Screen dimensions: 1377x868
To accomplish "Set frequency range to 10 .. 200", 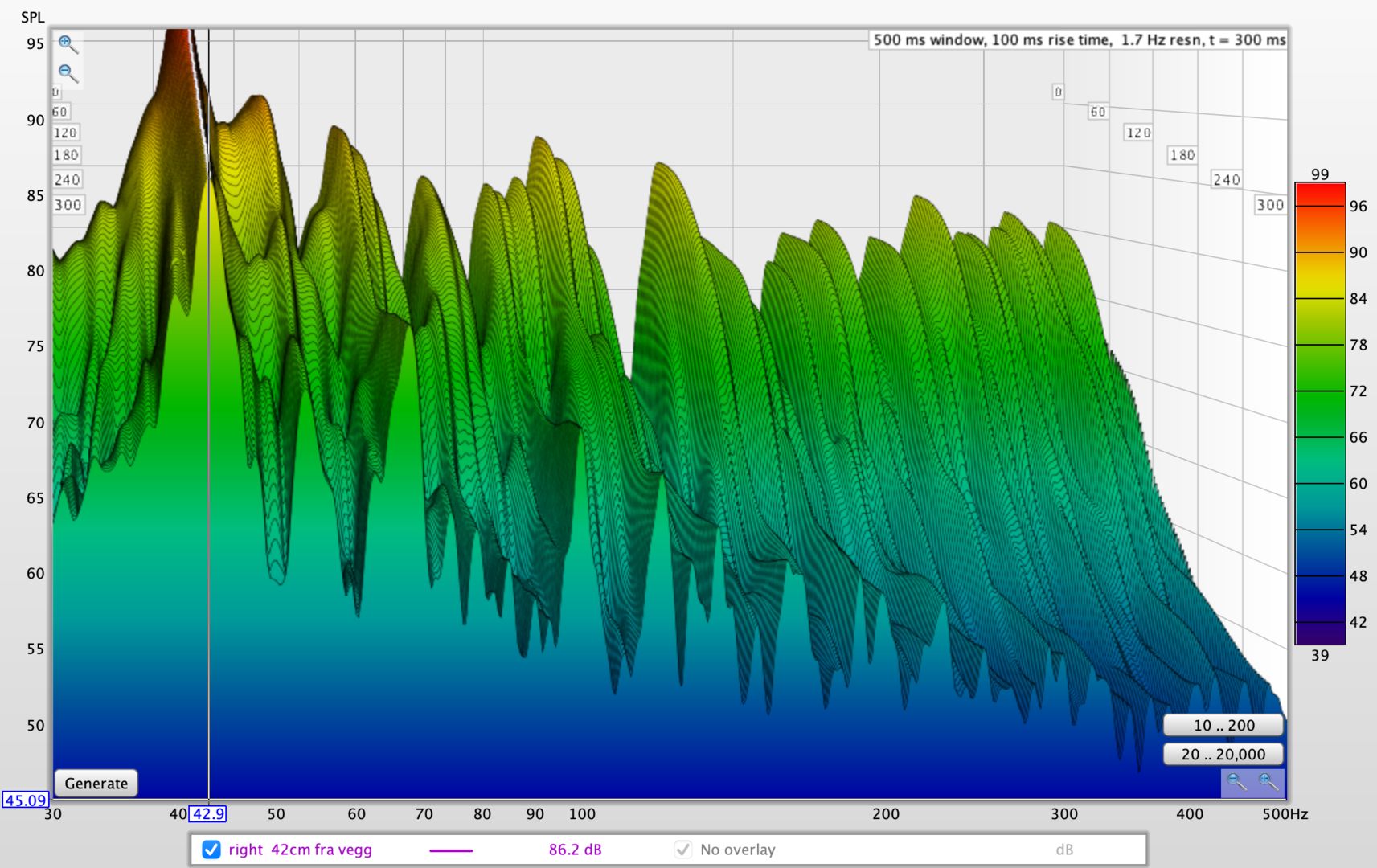I will 1223,725.
